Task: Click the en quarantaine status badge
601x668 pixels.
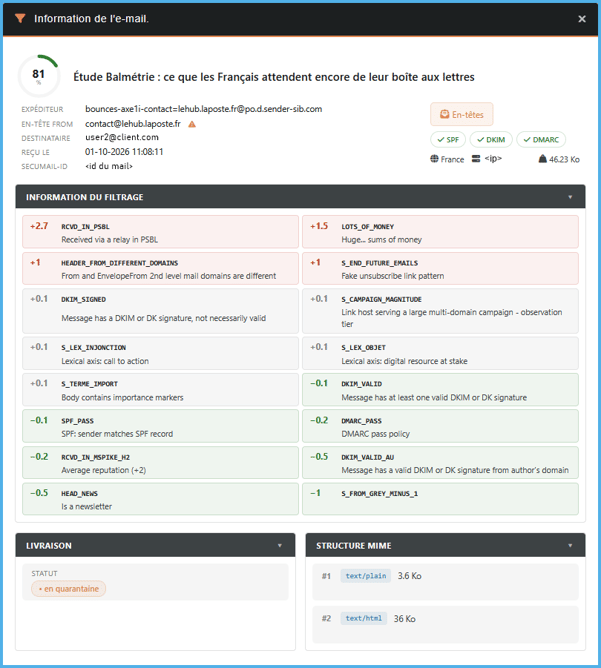Action: tap(69, 589)
